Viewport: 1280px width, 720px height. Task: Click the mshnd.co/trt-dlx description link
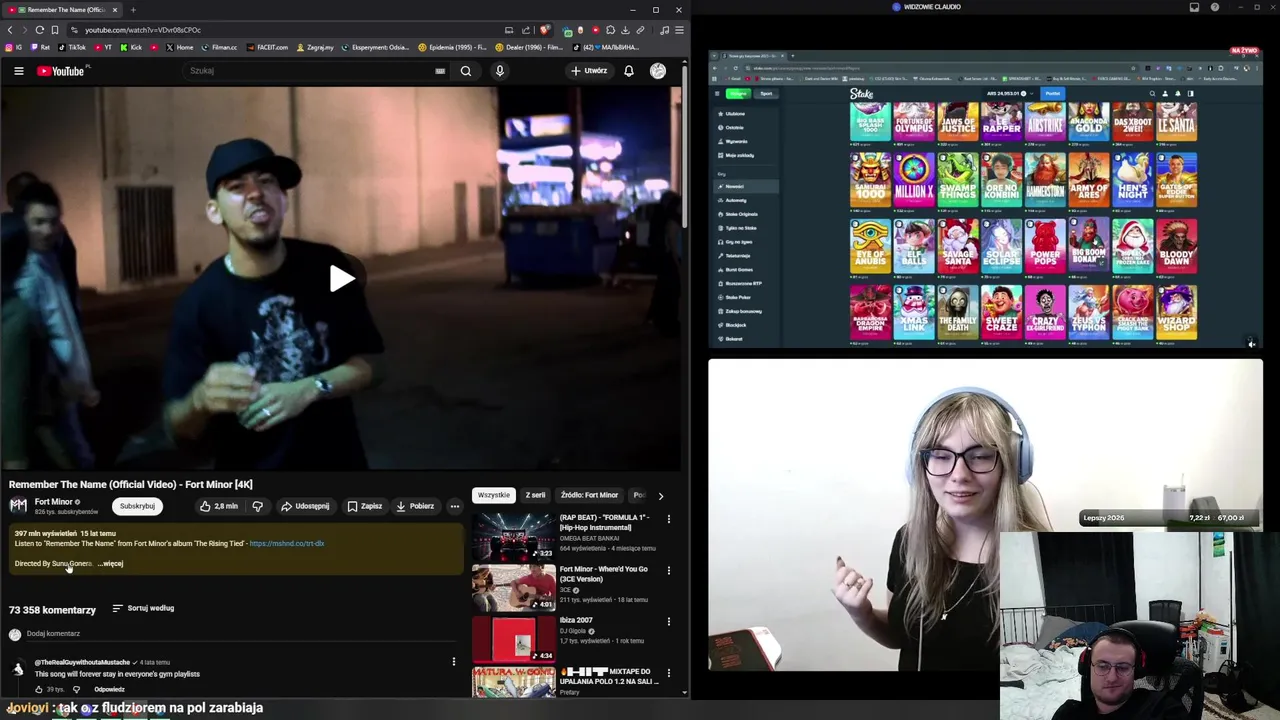pyautogui.click(x=287, y=544)
